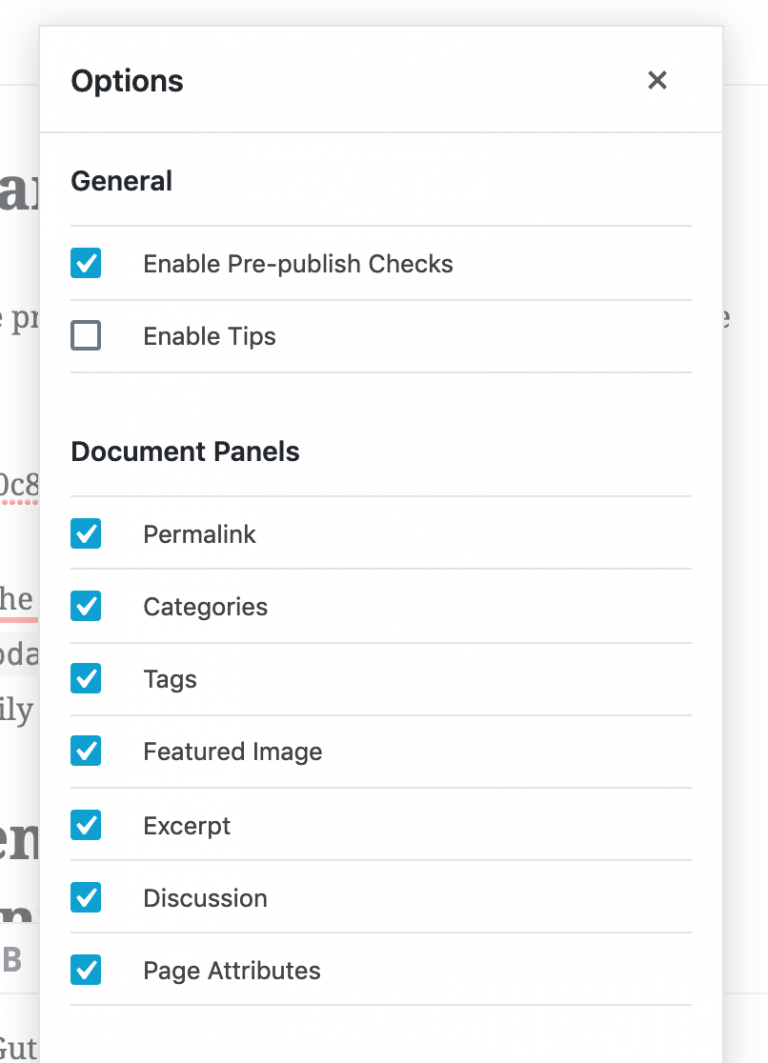Viewport: 768px width, 1063px height.
Task: Close the Options dialog with the X icon
Action: (657, 80)
